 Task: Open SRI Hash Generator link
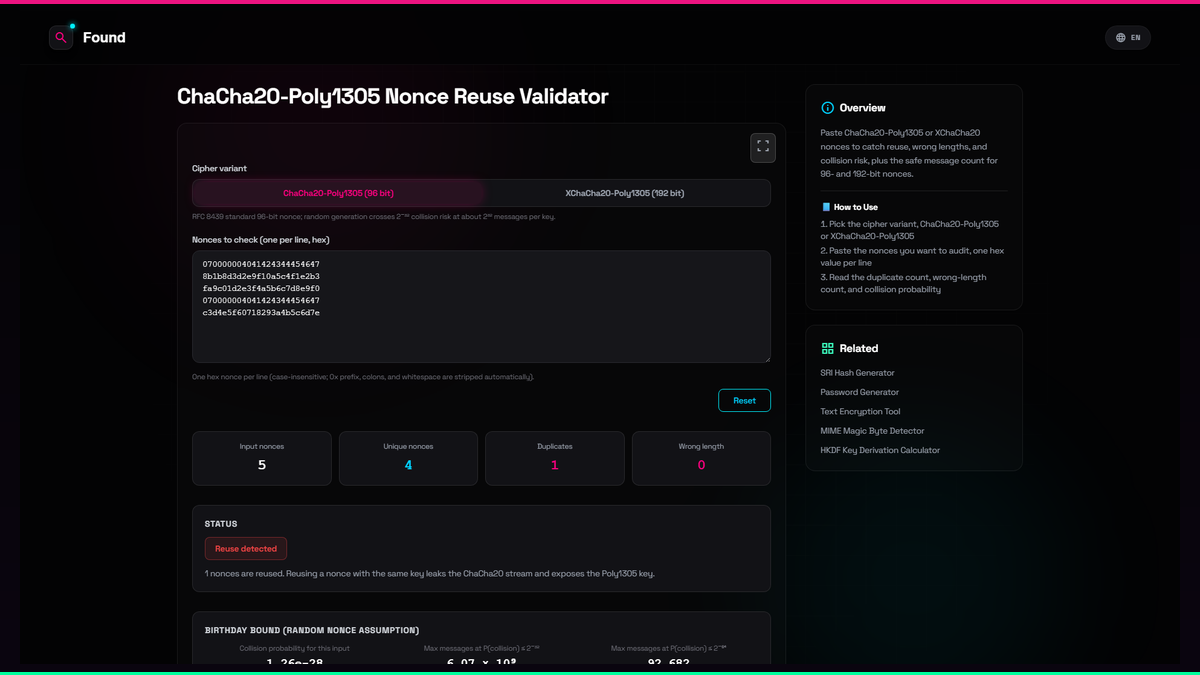pyautogui.click(x=857, y=373)
